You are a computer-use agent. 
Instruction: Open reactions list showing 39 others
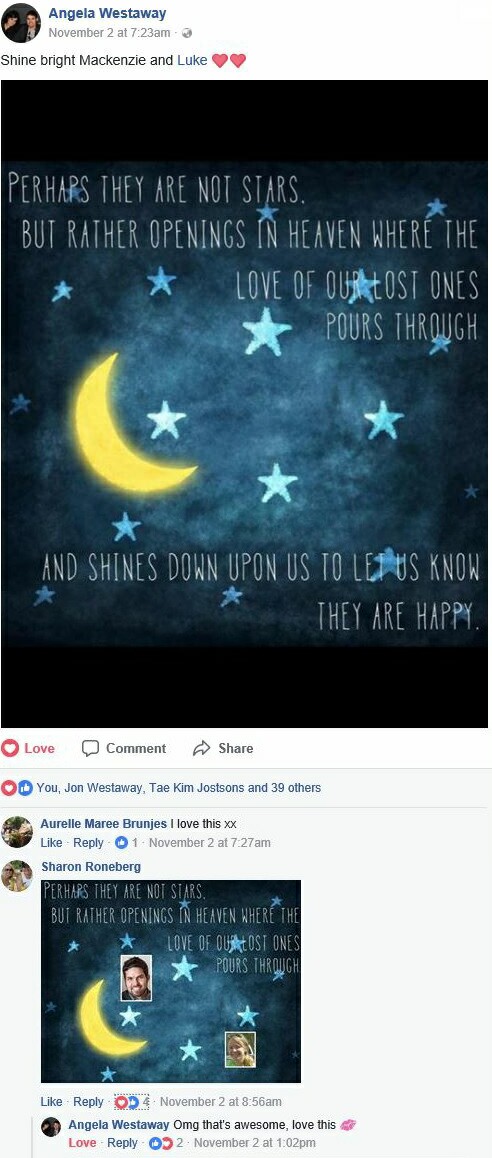click(179, 787)
